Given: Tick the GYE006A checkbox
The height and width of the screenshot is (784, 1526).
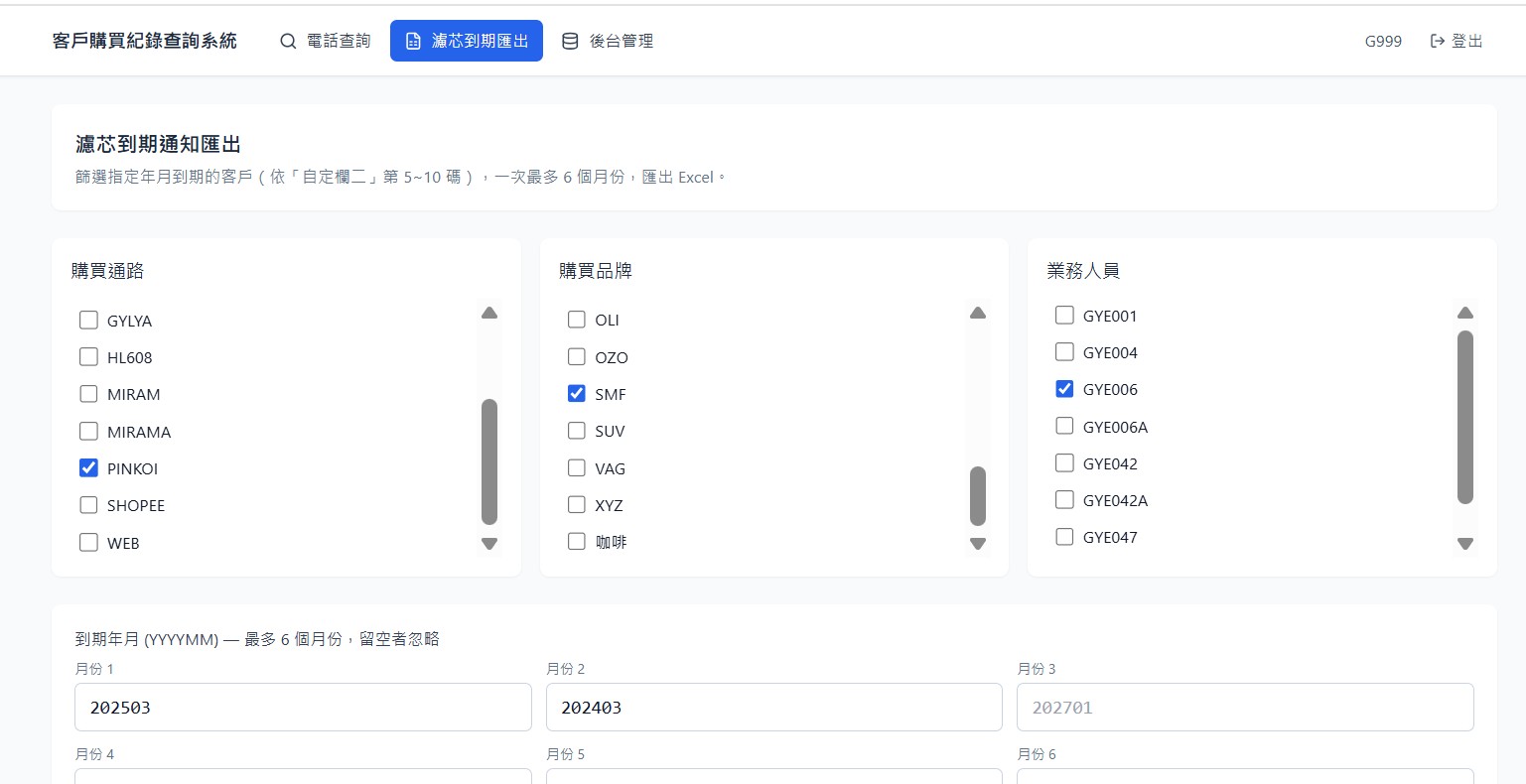Looking at the screenshot, I should coord(1064,426).
